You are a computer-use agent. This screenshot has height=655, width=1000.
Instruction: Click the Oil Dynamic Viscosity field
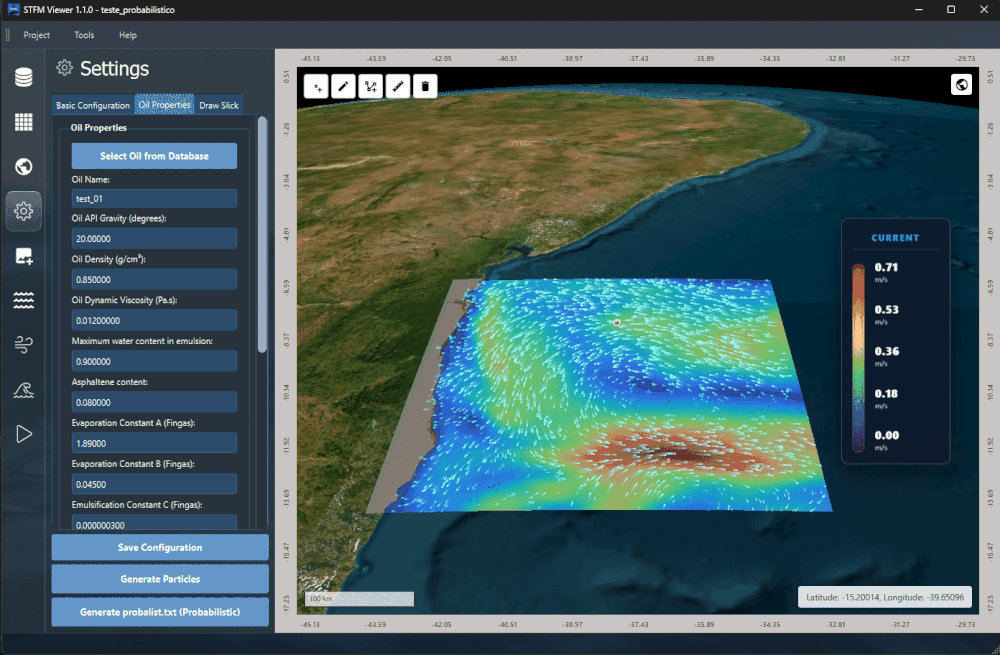point(154,320)
